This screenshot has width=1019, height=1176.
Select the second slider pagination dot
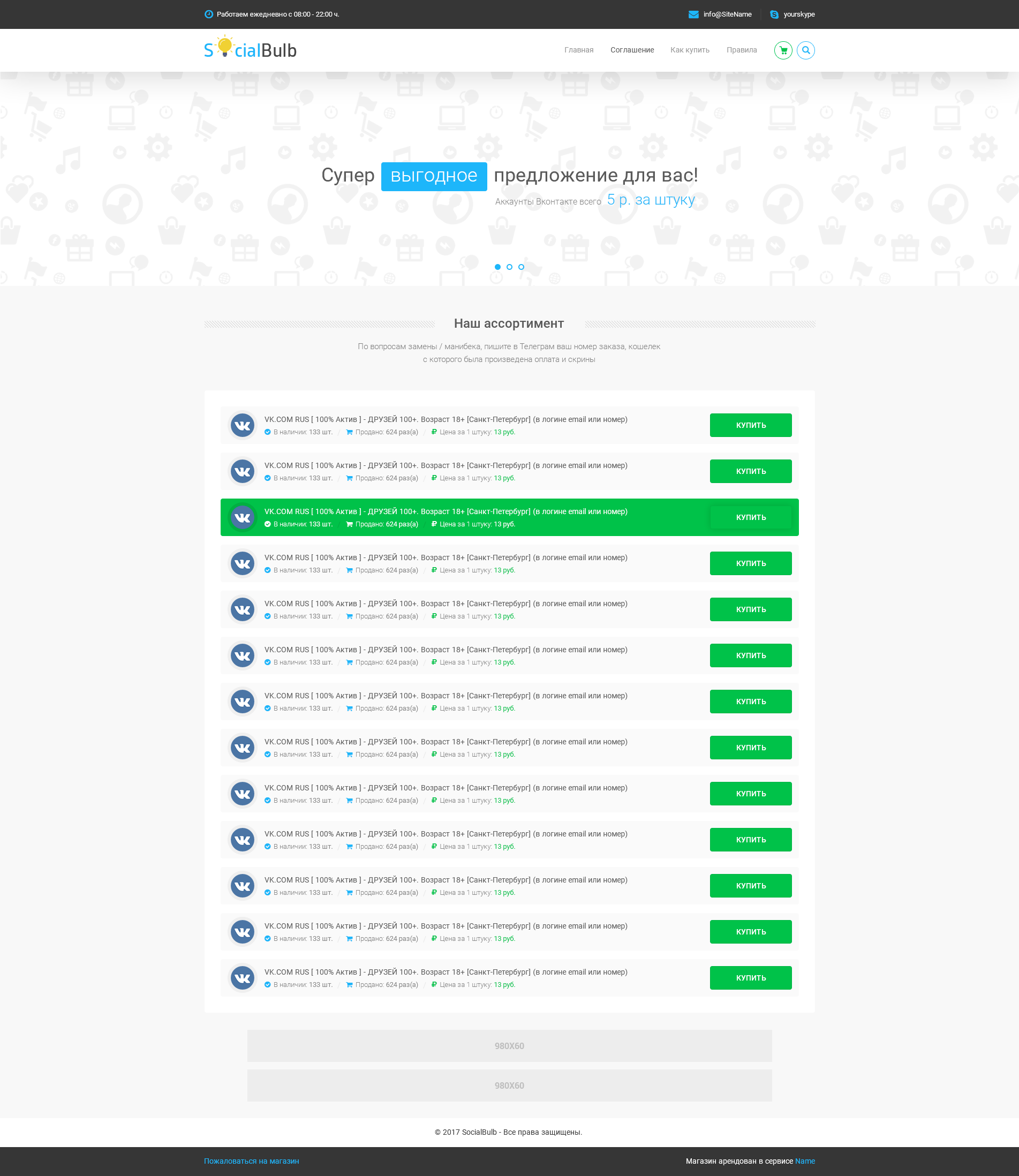(510, 267)
